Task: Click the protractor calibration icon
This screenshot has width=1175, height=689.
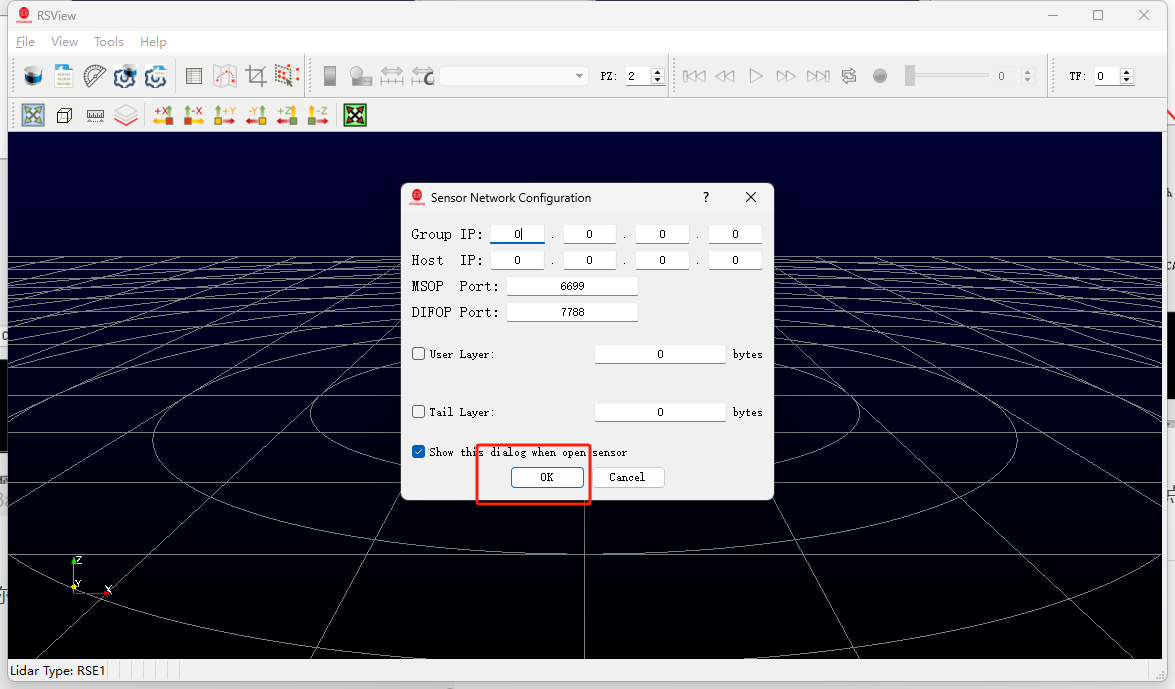Action: (x=94, y=76)
